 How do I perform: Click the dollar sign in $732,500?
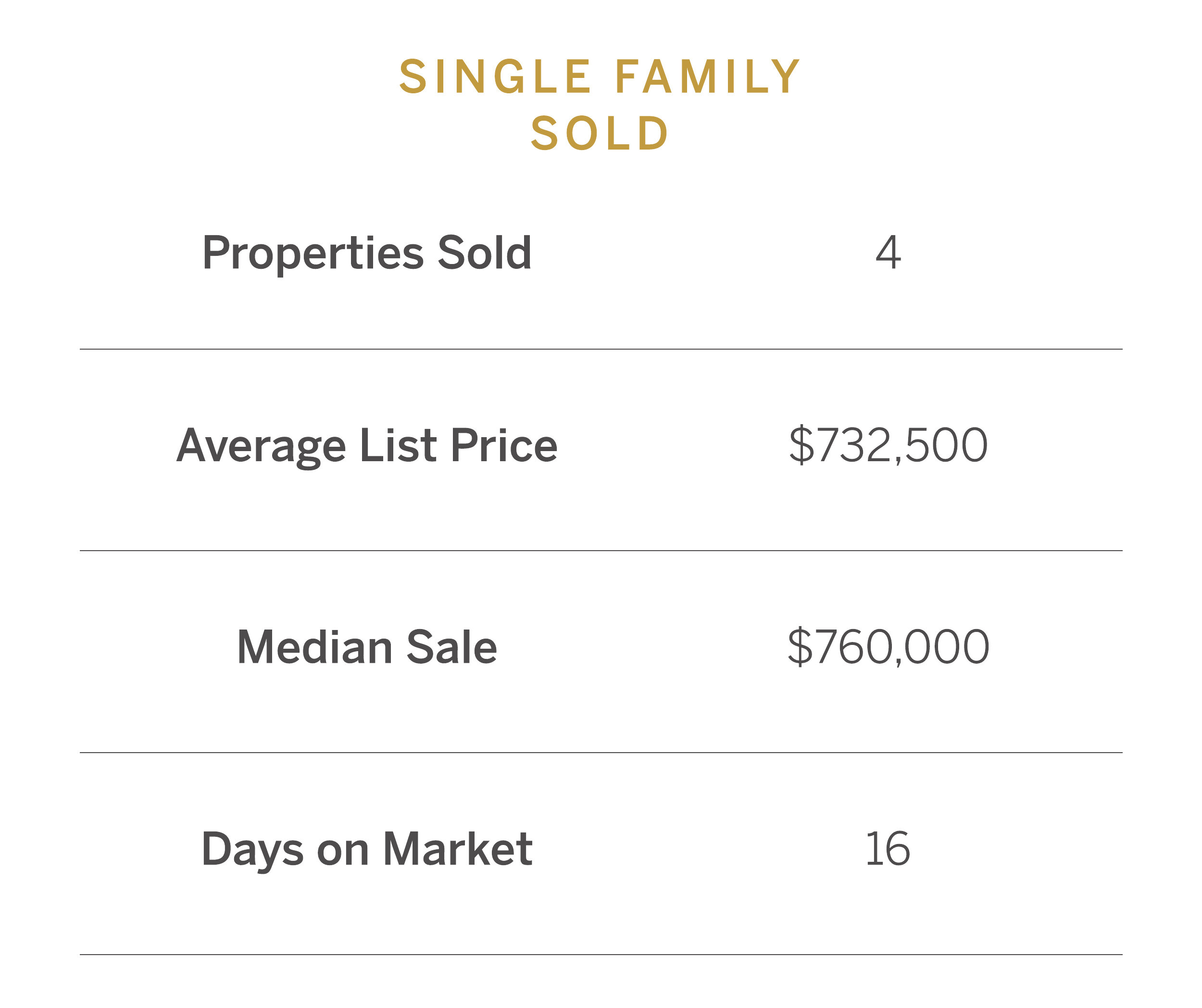tap(801, 445)
